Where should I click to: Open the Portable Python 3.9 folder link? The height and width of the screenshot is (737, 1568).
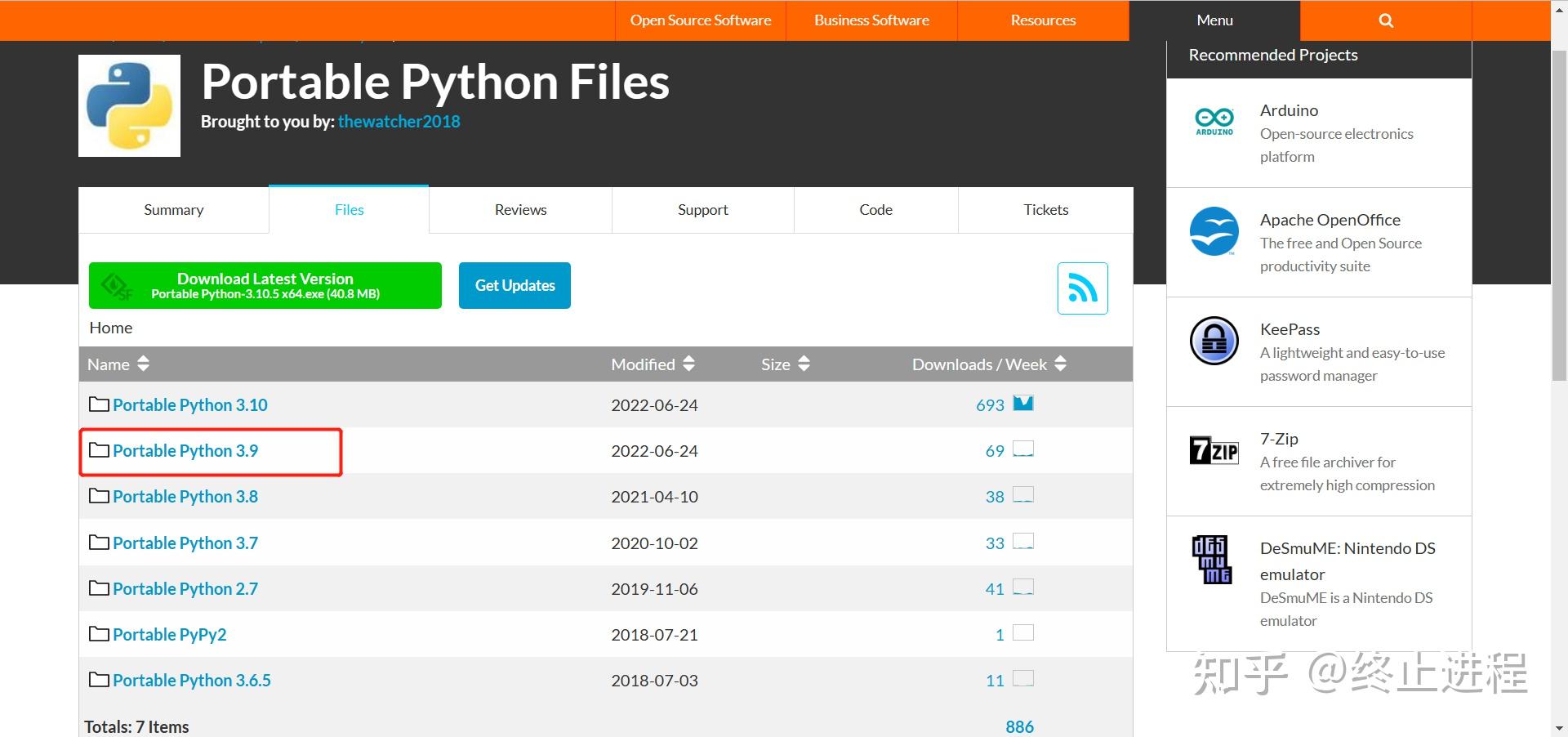click(185, 450)
